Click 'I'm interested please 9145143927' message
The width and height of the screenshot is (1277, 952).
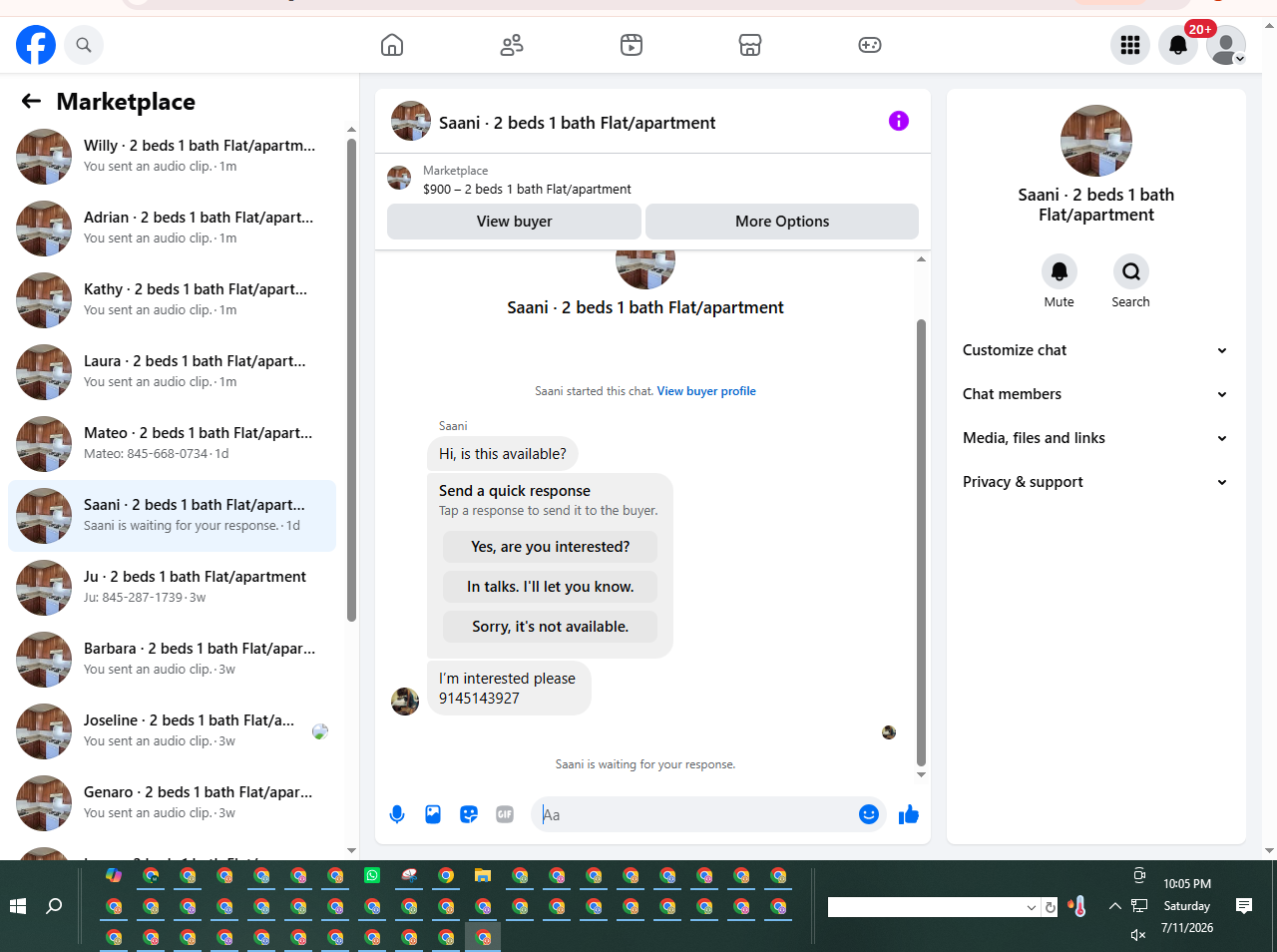pyautogui.click(x=509, y=689)
